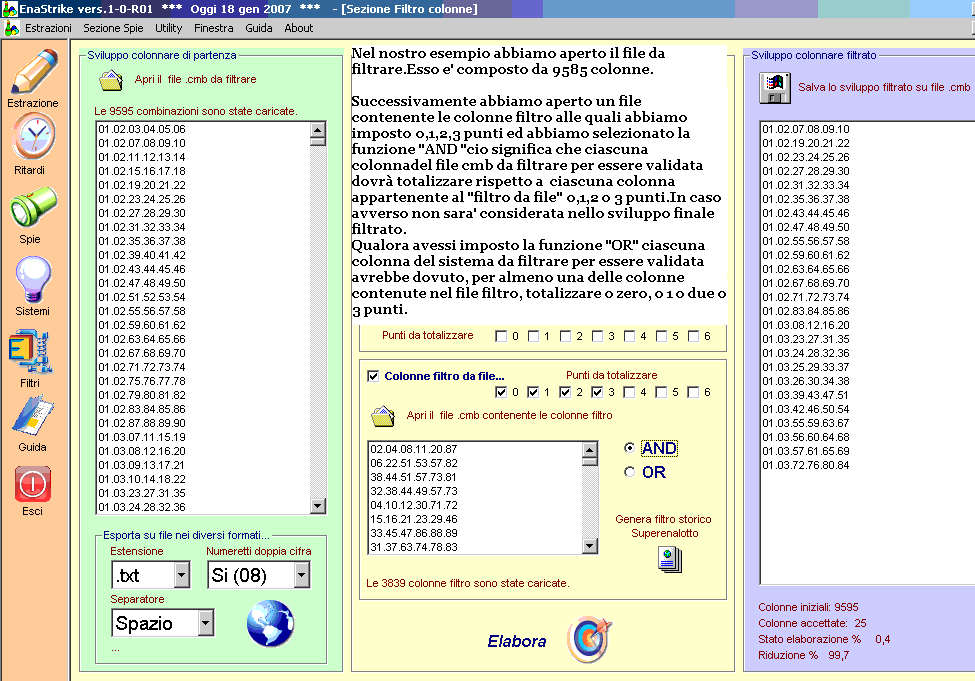The height and width of the screenshot is (681, 975).
Task: Click Apri il file .cmb contenente le colonne filtro
Action: click(x=509, y=415)
